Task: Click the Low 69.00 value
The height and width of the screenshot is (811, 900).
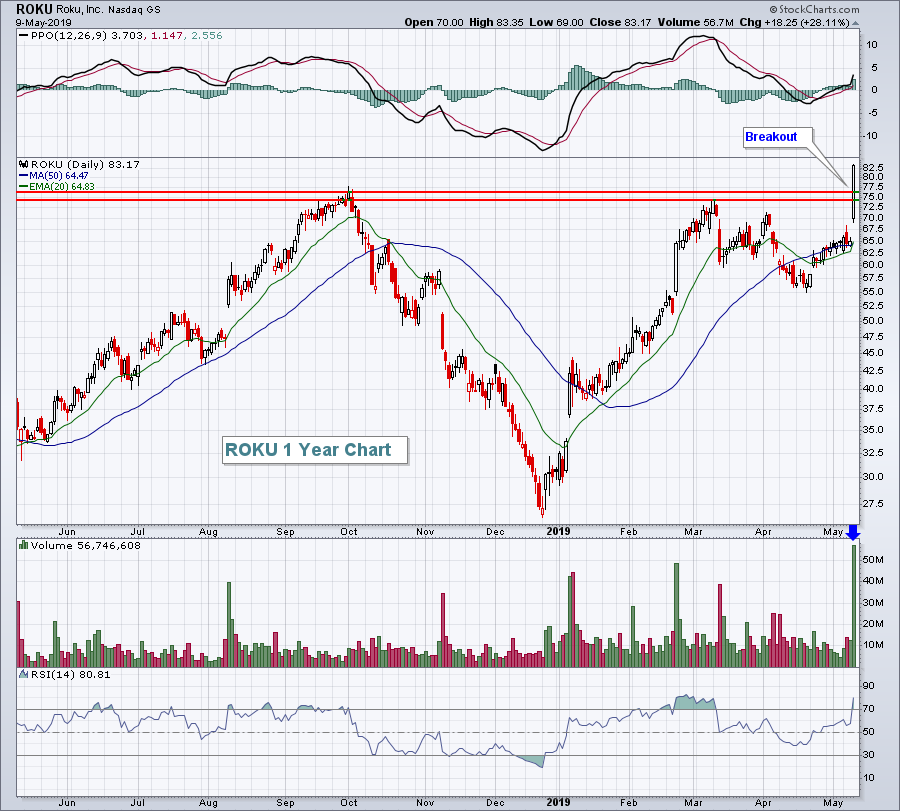Action: tap(556, 22)
